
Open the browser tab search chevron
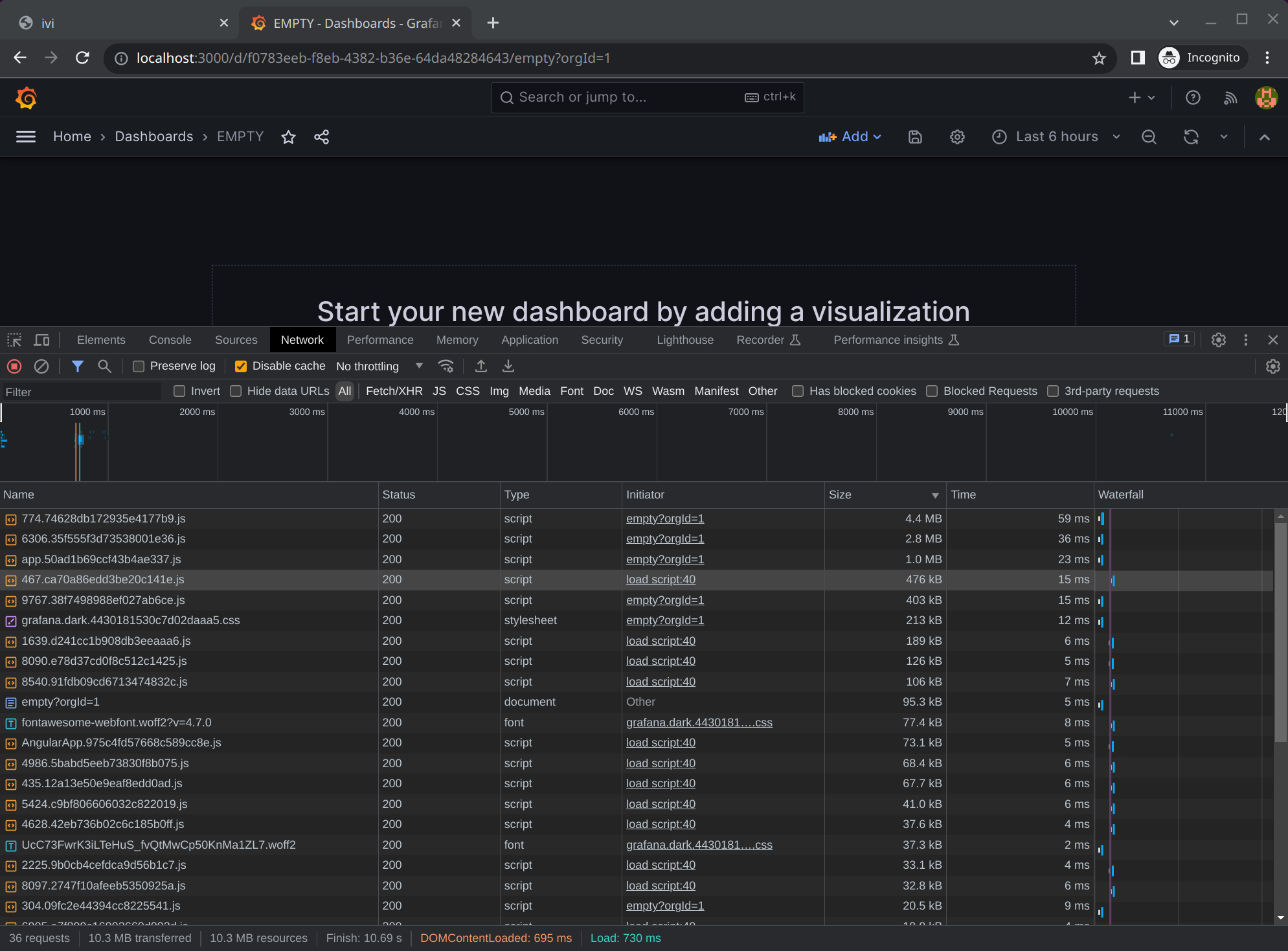(x=1173, y=23)
